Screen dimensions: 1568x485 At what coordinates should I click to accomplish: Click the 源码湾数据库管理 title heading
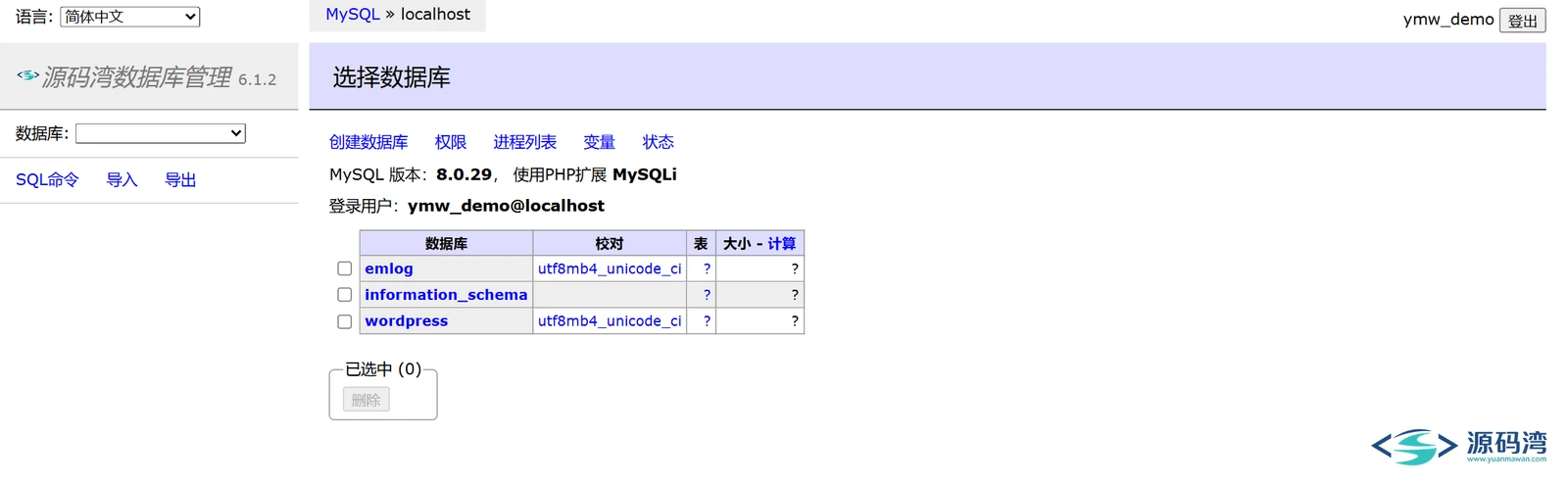(x=136, y=77)
